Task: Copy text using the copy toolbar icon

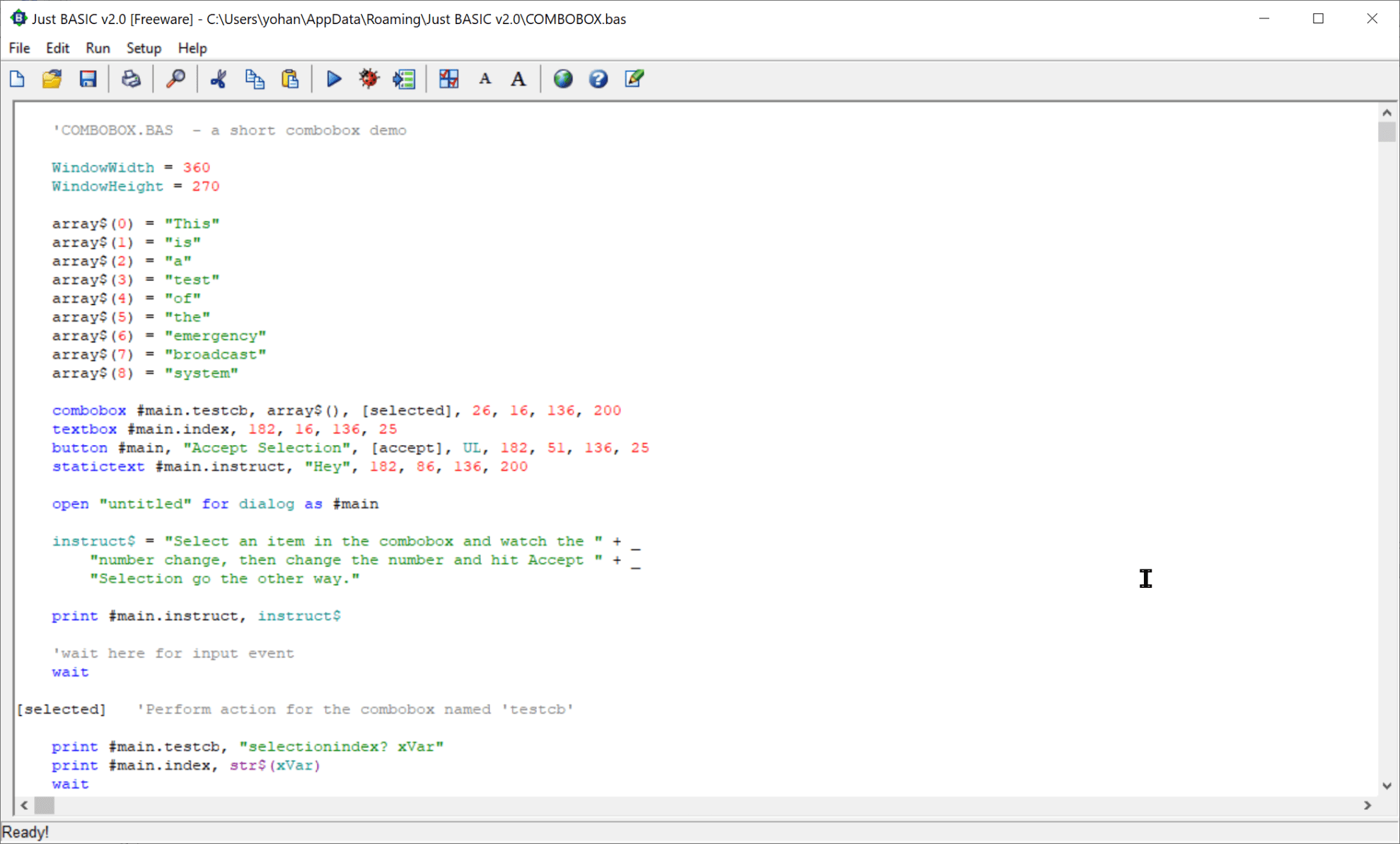Action: [255, 79]
